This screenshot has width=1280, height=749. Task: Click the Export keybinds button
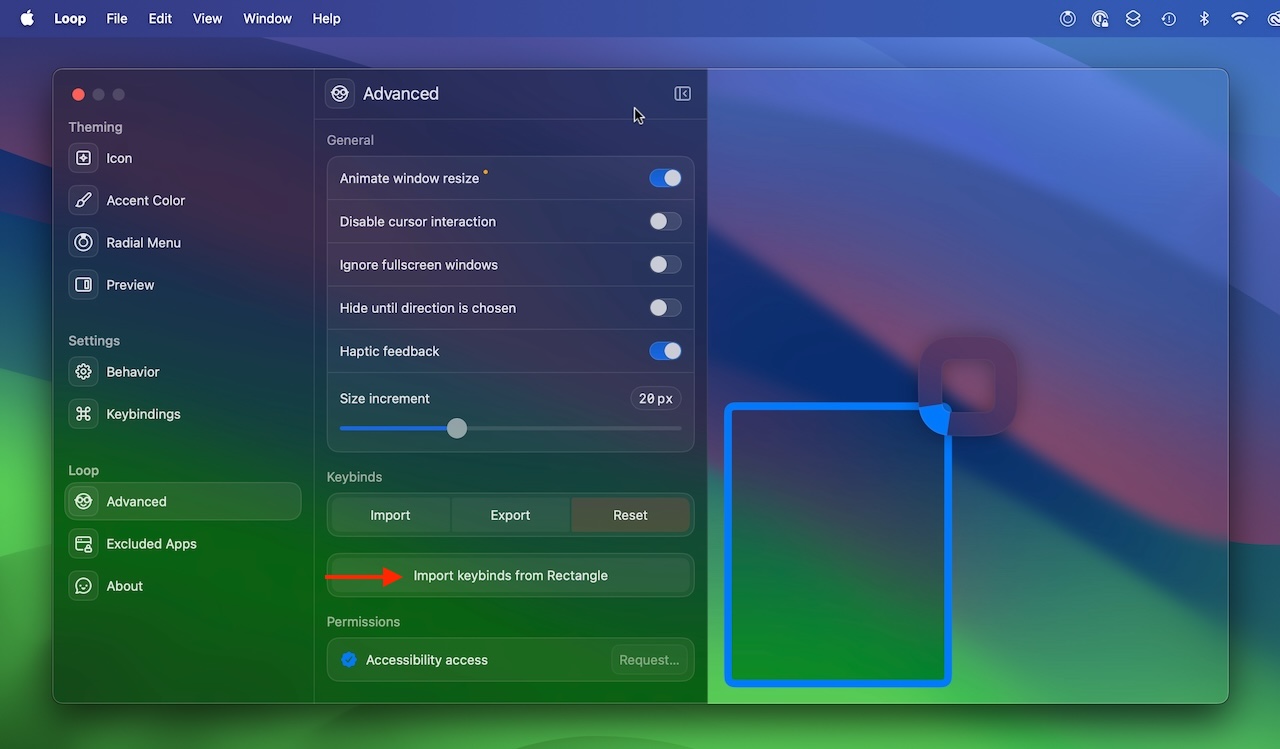tap(510, 515)
